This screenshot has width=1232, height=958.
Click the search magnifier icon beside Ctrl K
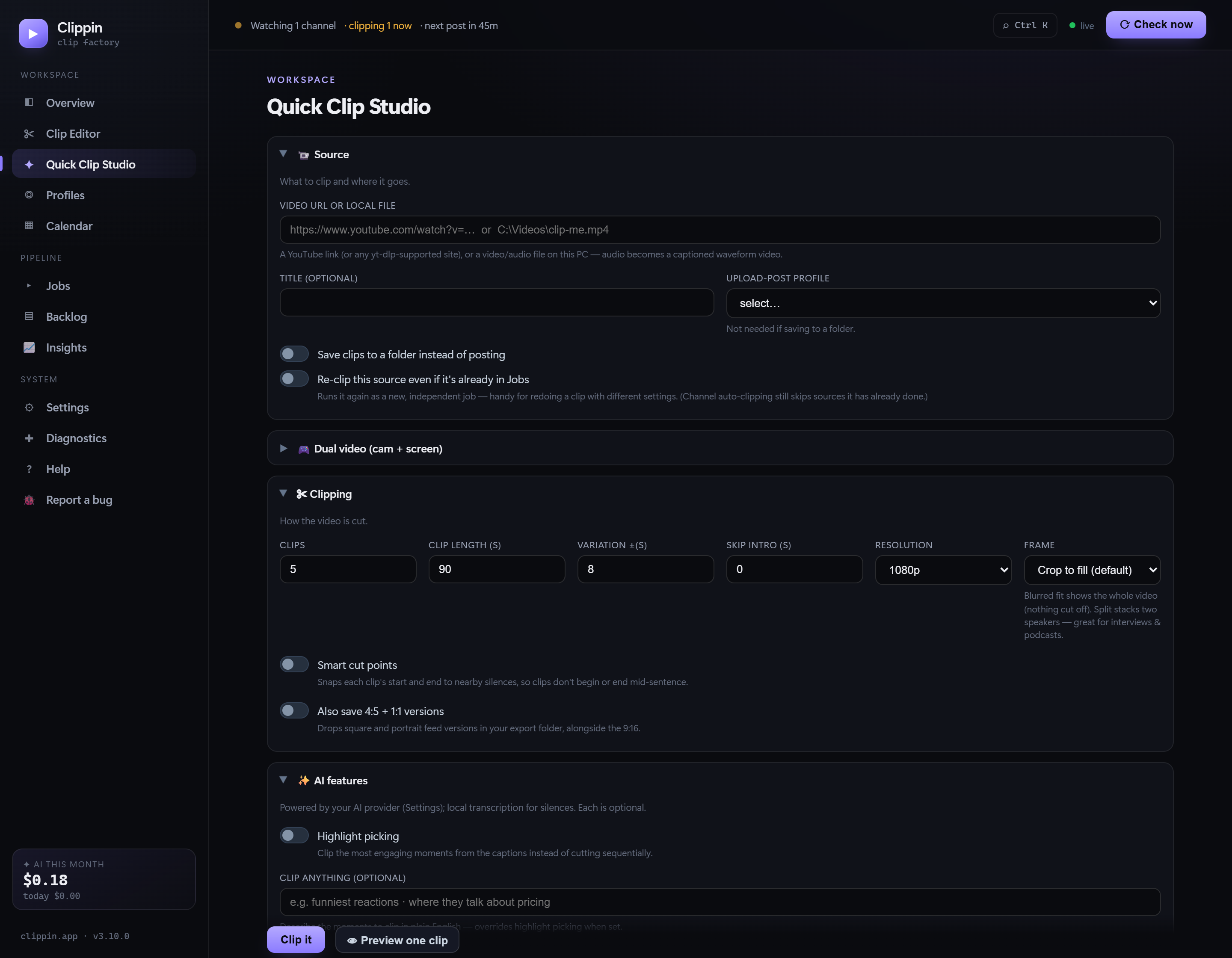[x=1005, y=25]
